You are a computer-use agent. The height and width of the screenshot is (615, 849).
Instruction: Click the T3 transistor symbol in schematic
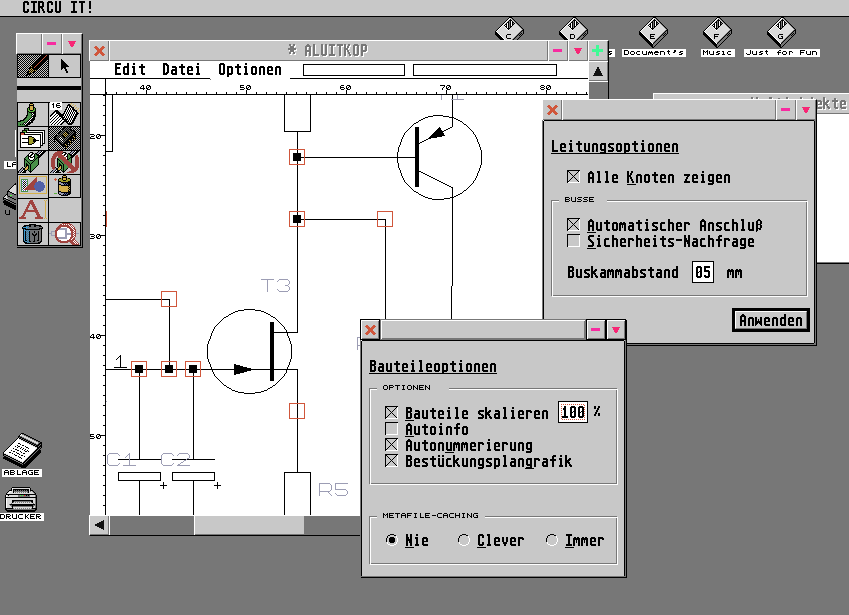[250, 351]
